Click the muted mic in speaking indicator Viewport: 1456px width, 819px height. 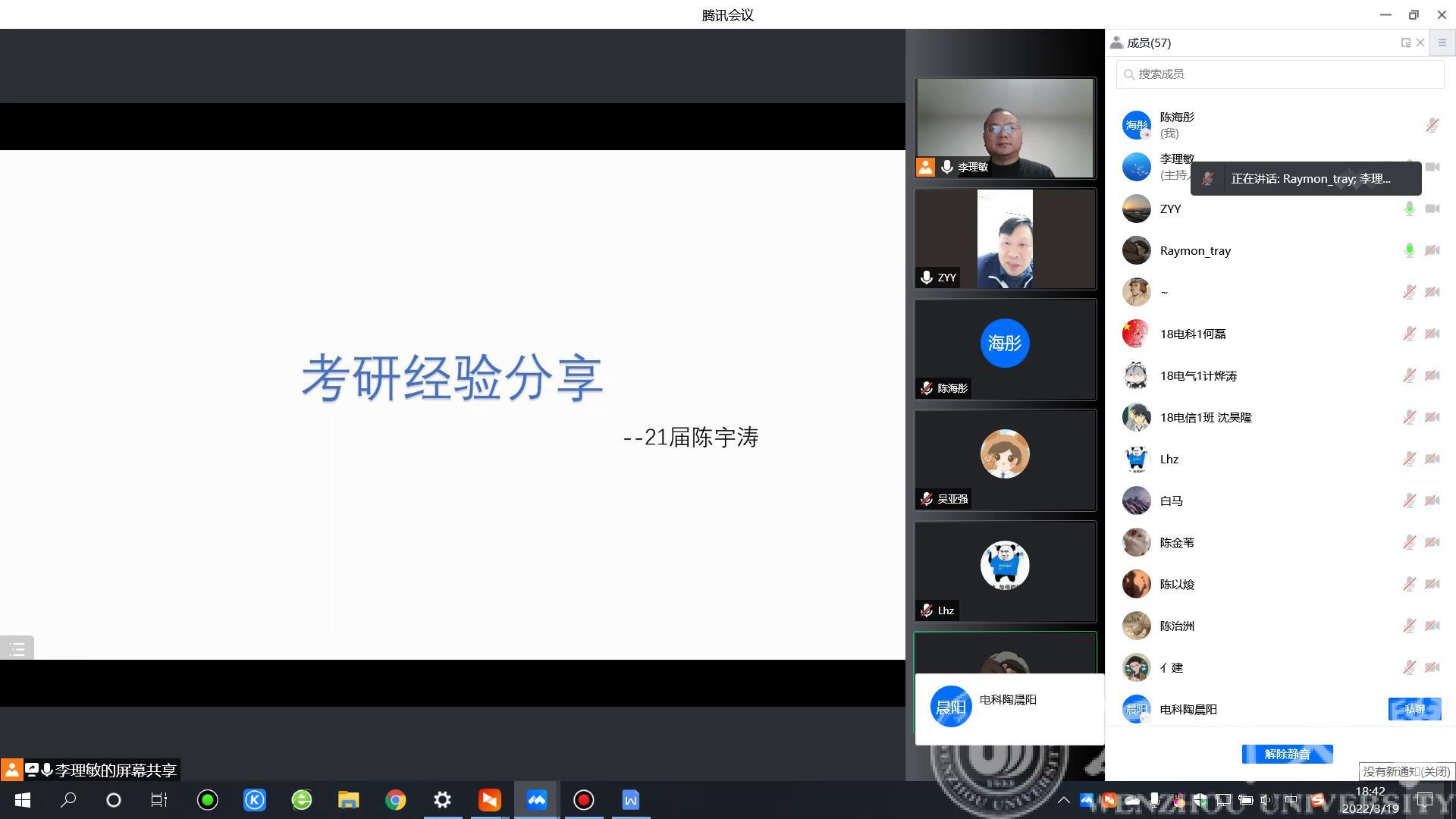(x=1208, y=179)
